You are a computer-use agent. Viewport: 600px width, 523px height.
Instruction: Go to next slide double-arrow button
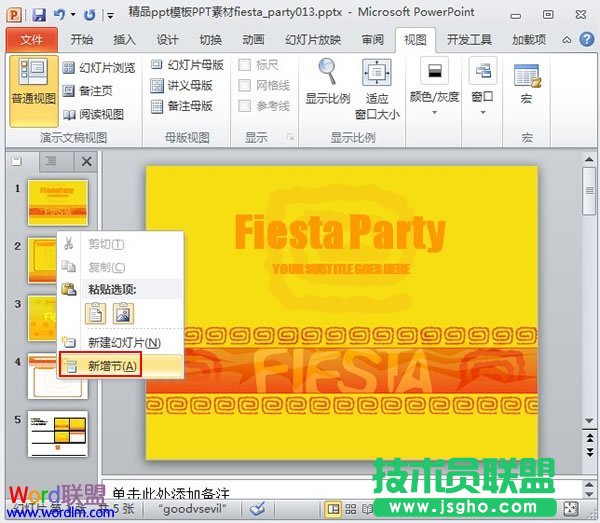590,452
